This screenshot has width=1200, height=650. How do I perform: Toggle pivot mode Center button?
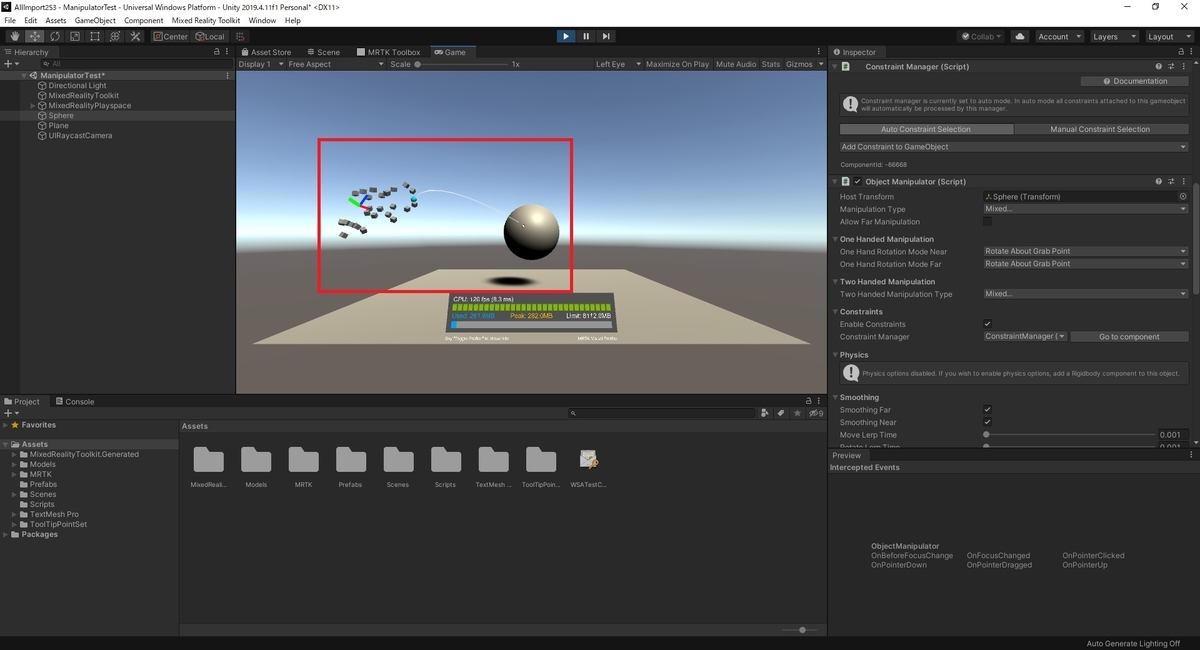tap(170, 36)
